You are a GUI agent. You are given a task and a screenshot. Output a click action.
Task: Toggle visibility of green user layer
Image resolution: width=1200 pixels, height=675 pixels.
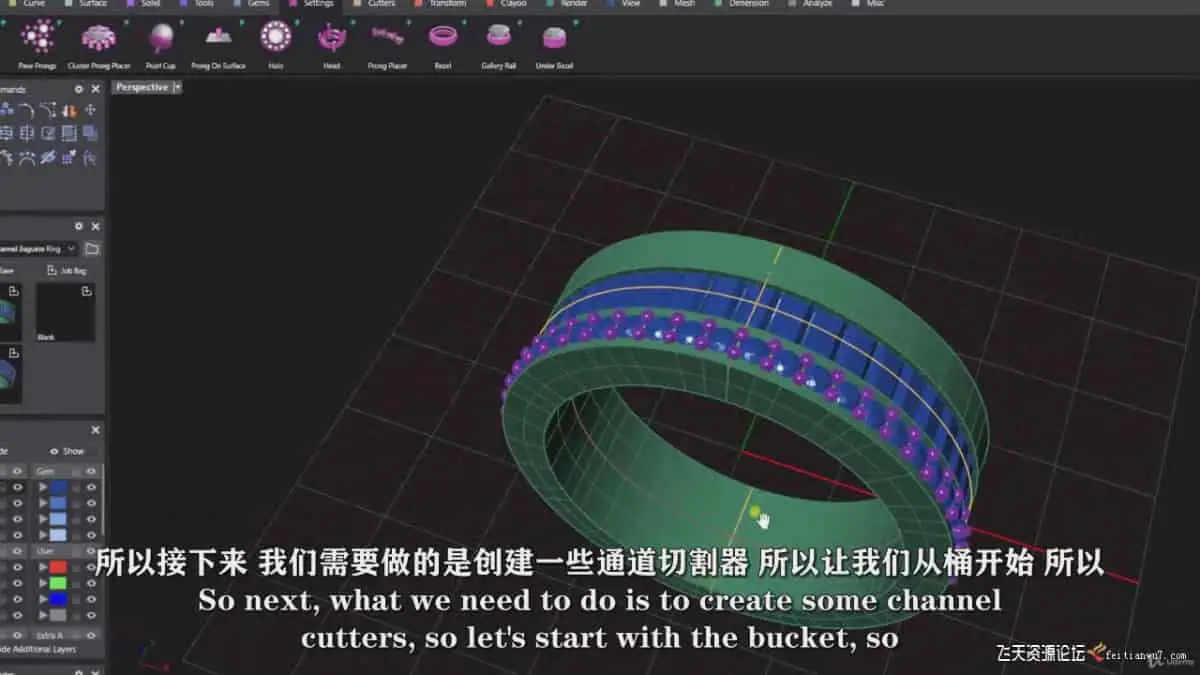coord(91,583)
